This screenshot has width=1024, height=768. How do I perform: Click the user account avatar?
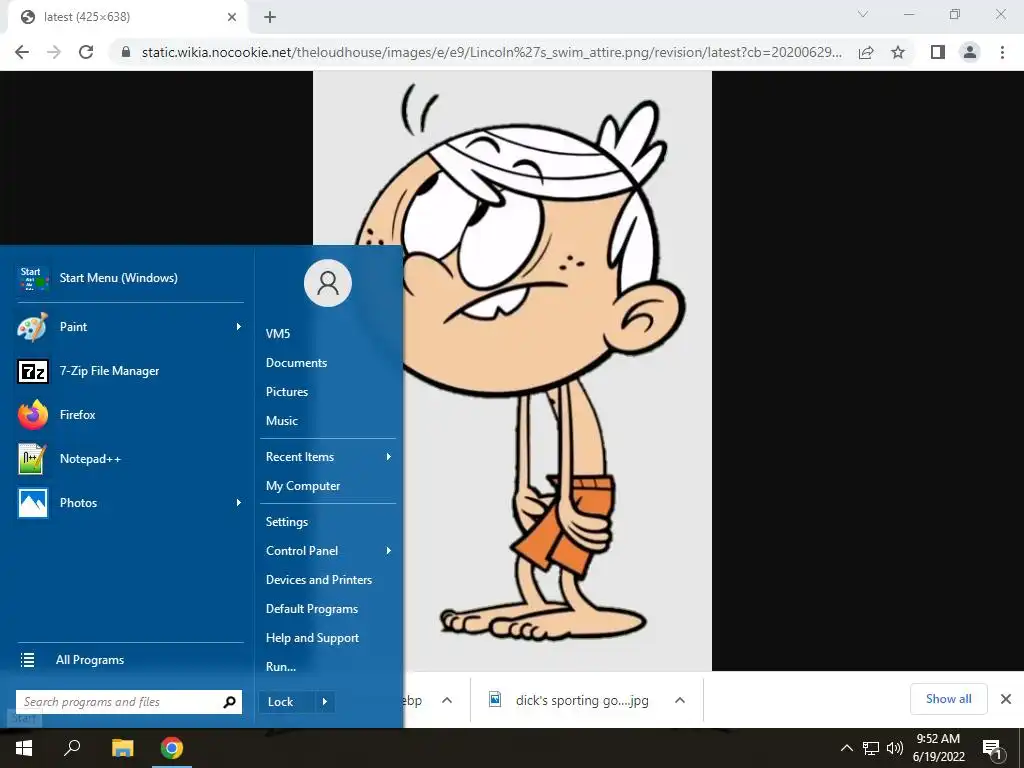[x=328, y=283]
